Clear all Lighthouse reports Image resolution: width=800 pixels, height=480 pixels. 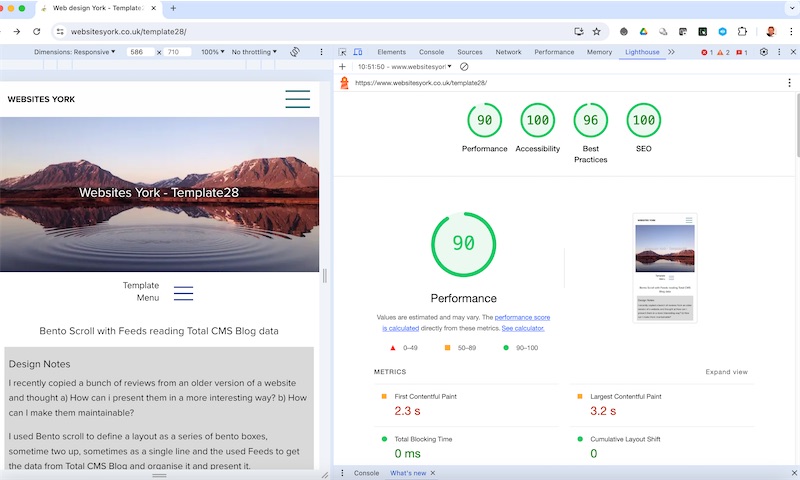(464, 67)
